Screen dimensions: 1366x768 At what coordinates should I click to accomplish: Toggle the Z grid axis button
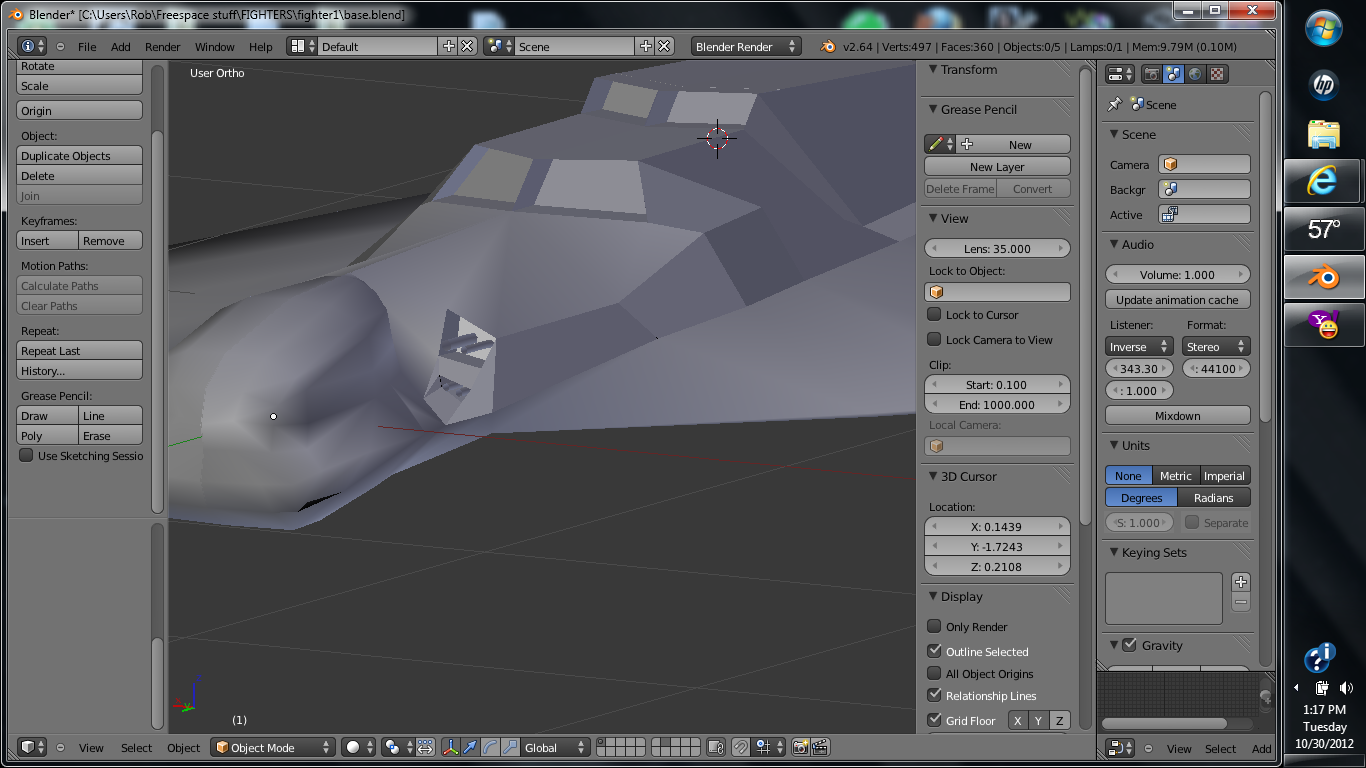click(1059, 720)
